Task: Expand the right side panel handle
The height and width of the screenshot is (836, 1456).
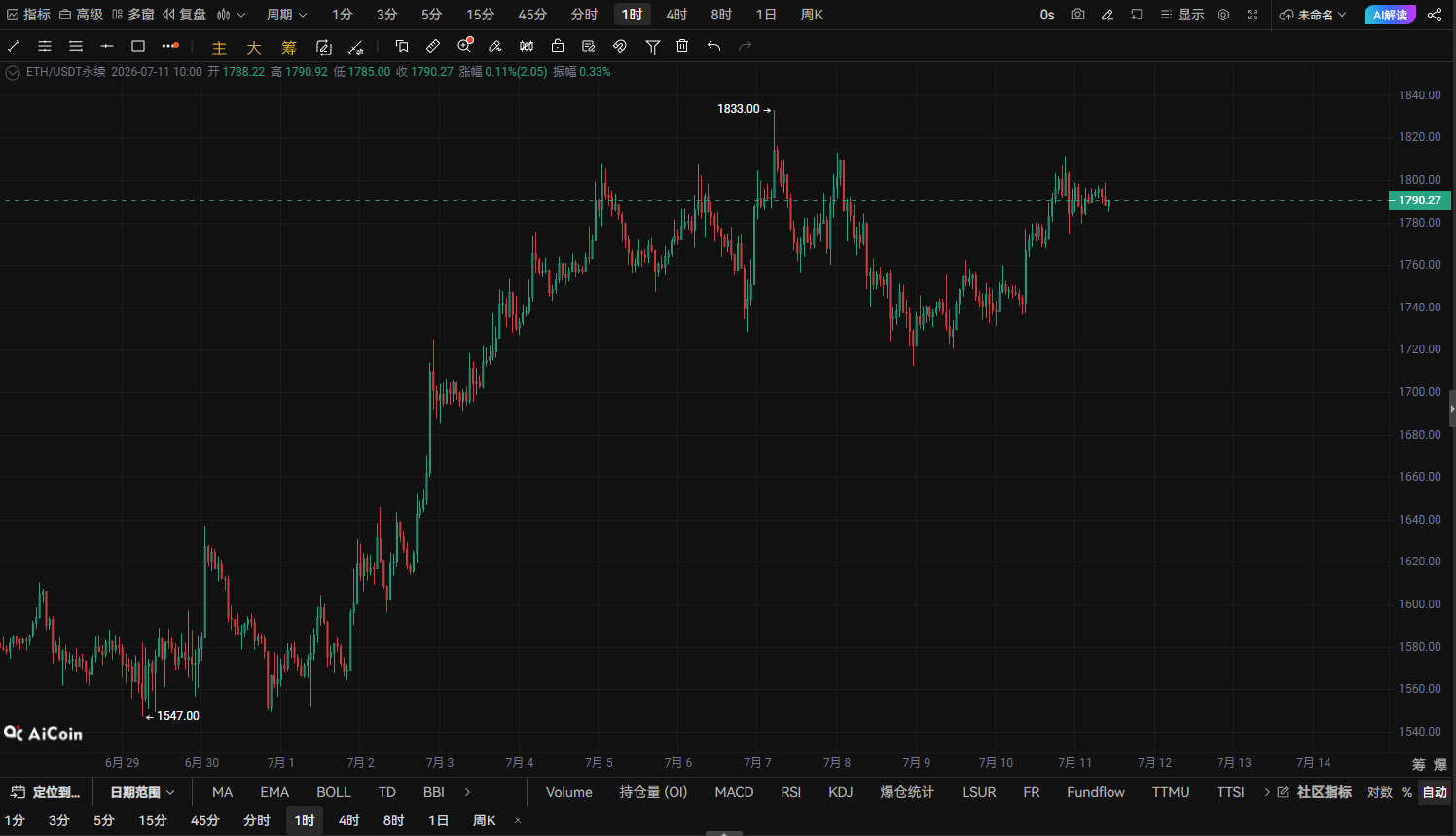Action: tap(1452, 409)
